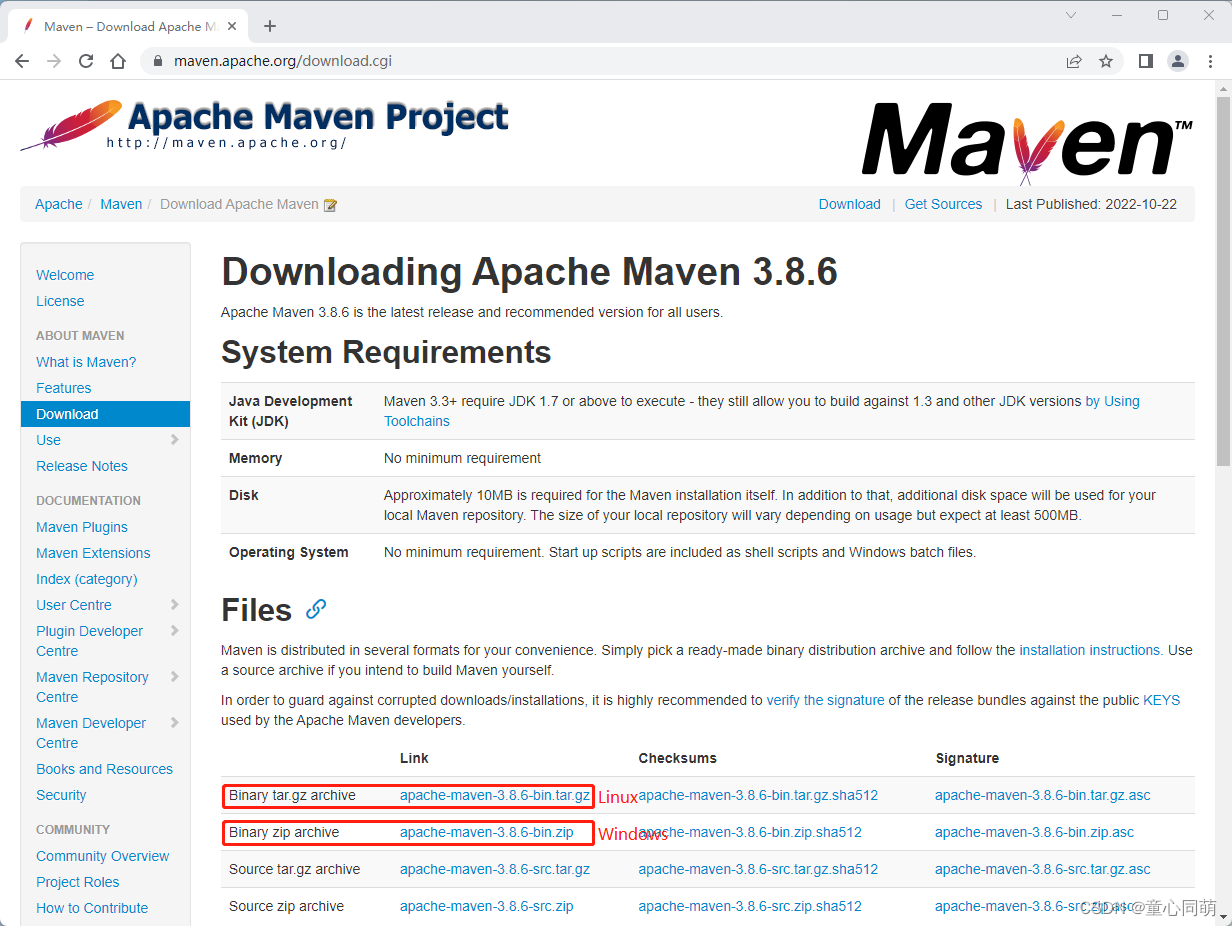Click the scrollbar down arrow
This screenshot has width=1232, height=926.
click(x=1223, y=917)
